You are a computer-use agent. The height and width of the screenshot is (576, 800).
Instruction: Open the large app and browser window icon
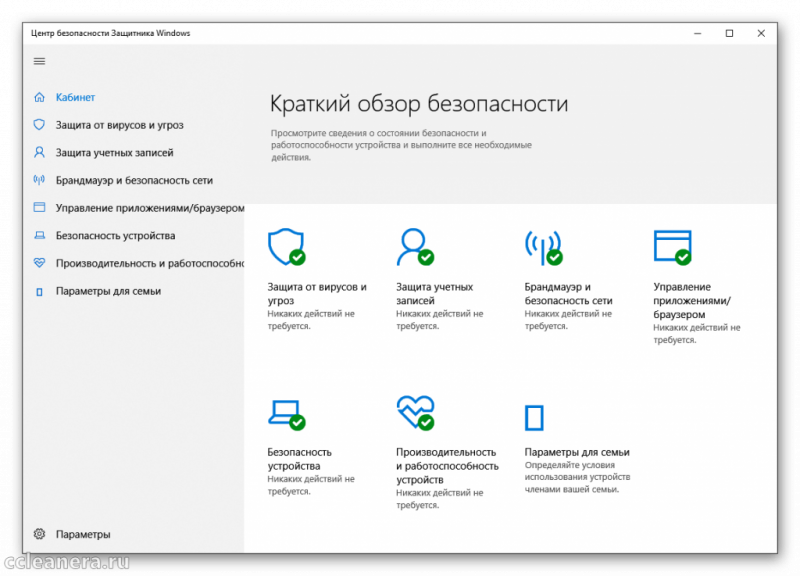(x=673, y=247)
